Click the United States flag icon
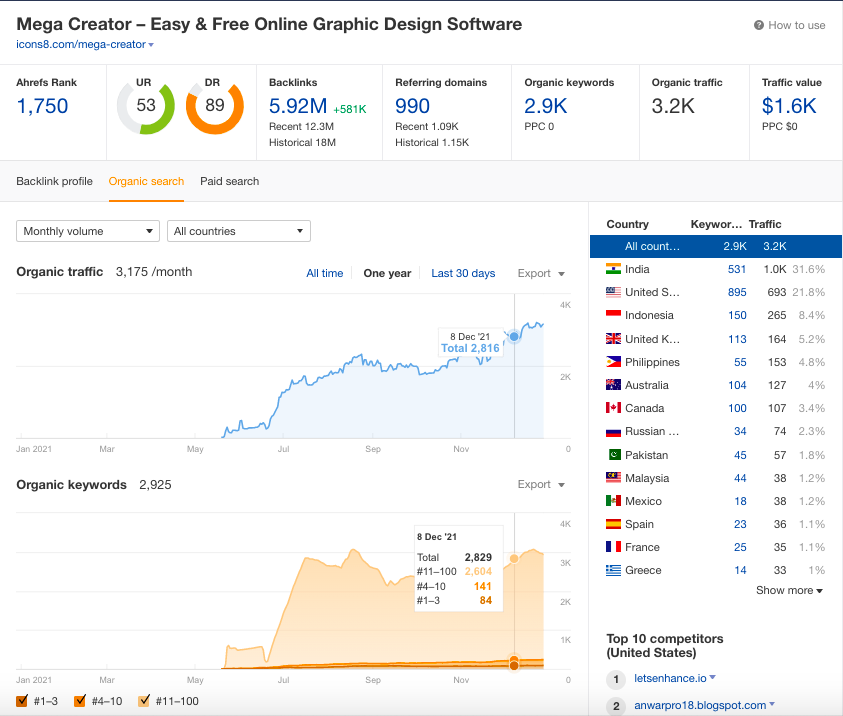The height and width of the screenshot is (716, 843). coord(613,292)
